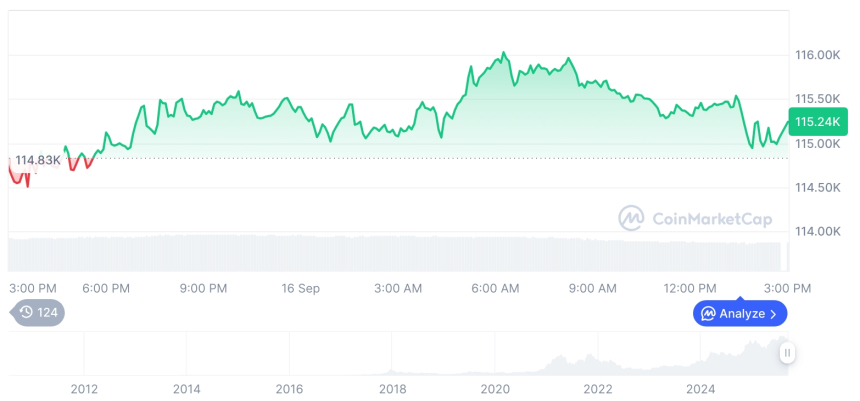Expand the Analyze chevron arrow
The image size is (860, 401).
coord(774,314)
